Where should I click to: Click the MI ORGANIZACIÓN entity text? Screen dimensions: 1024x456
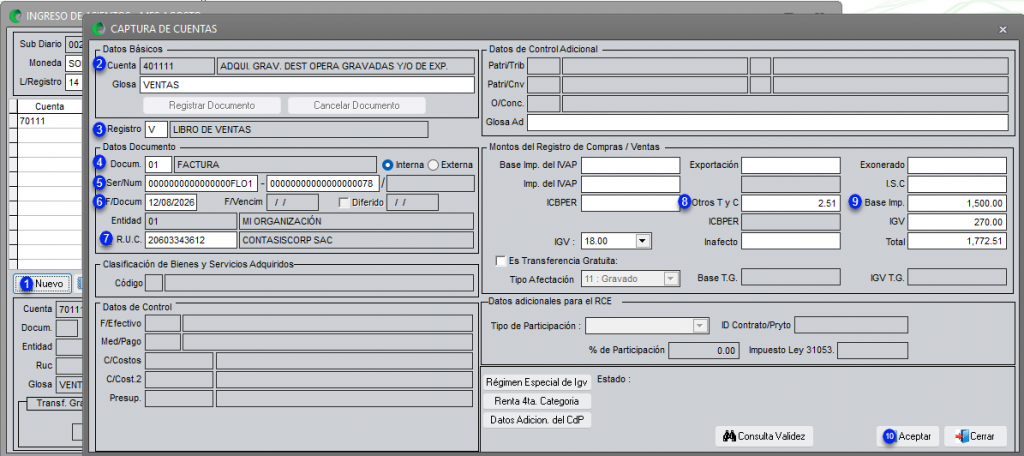pos(282,221)
